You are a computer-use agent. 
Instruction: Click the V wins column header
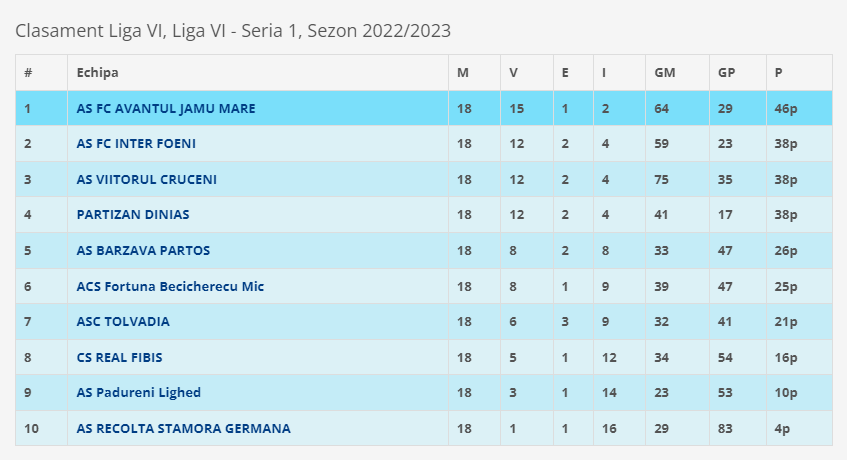(514, 73)
